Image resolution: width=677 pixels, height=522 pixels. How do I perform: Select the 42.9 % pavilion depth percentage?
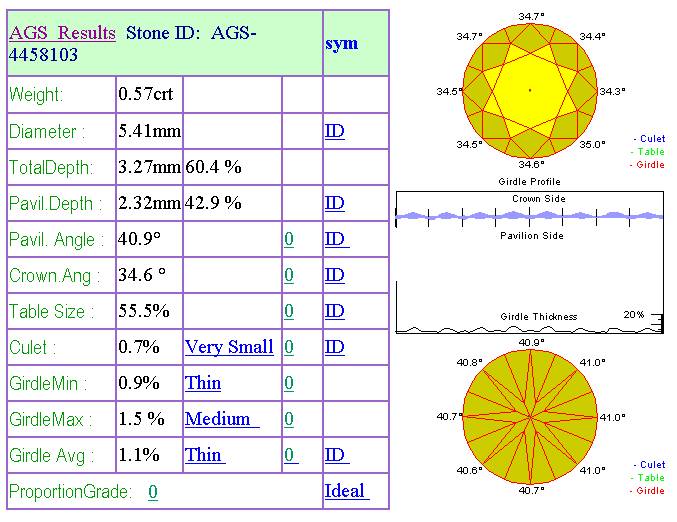click(x=213, y=203)
